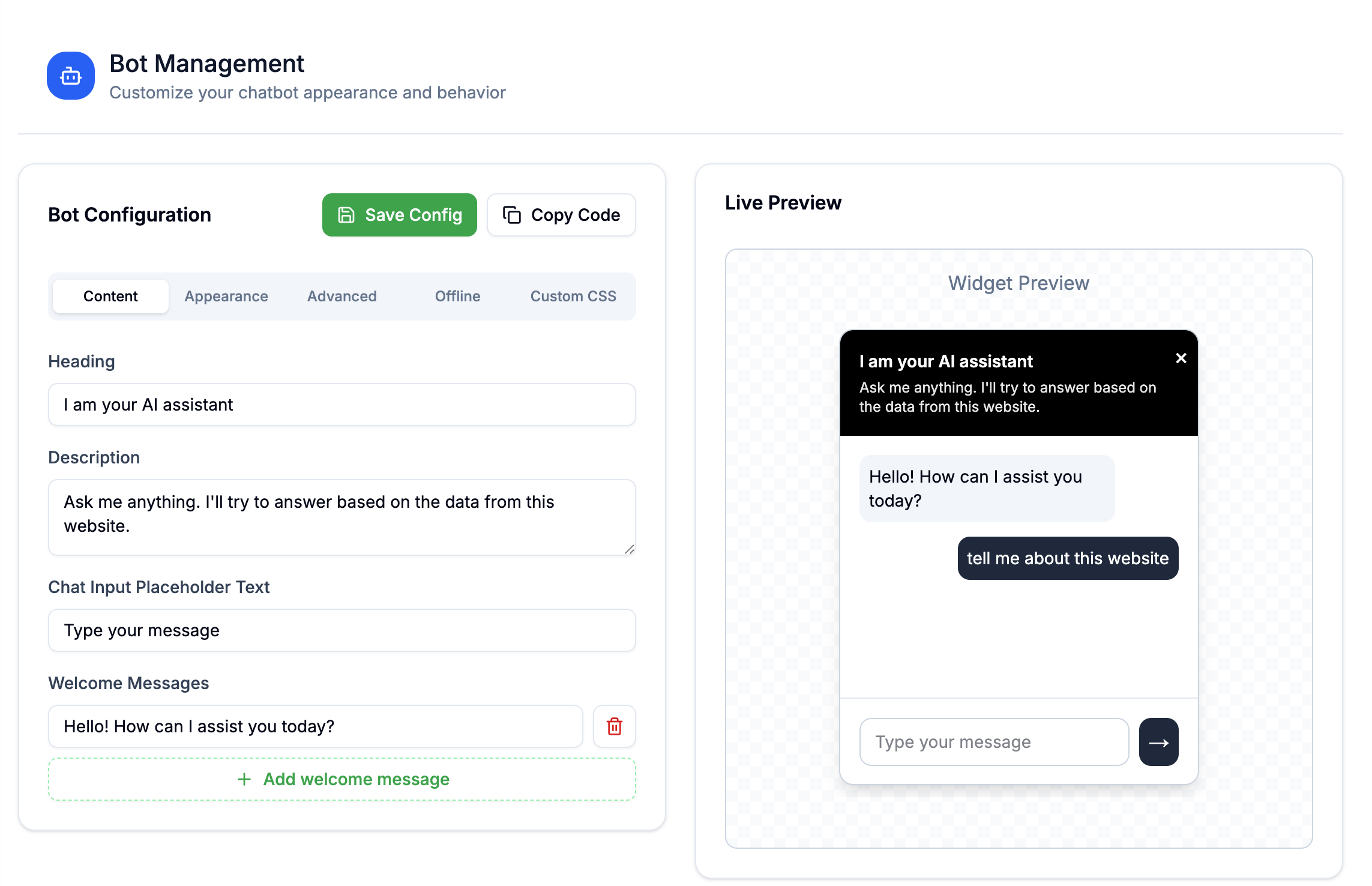This screenshot has width=1372, height=886.
Task: Click the robot icon next to Bot Management
Action: (x=70, y=75)
